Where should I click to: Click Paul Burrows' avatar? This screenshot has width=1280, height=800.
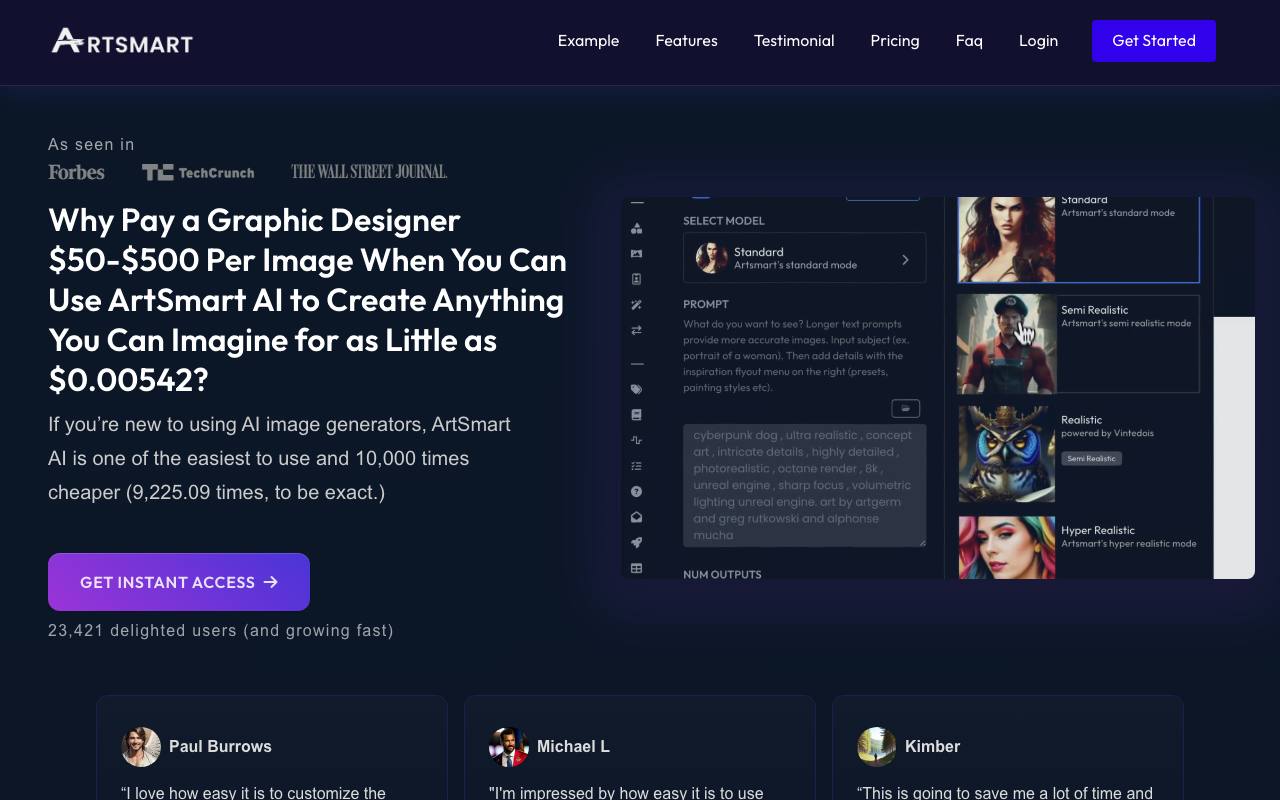[x=141, y=747]
